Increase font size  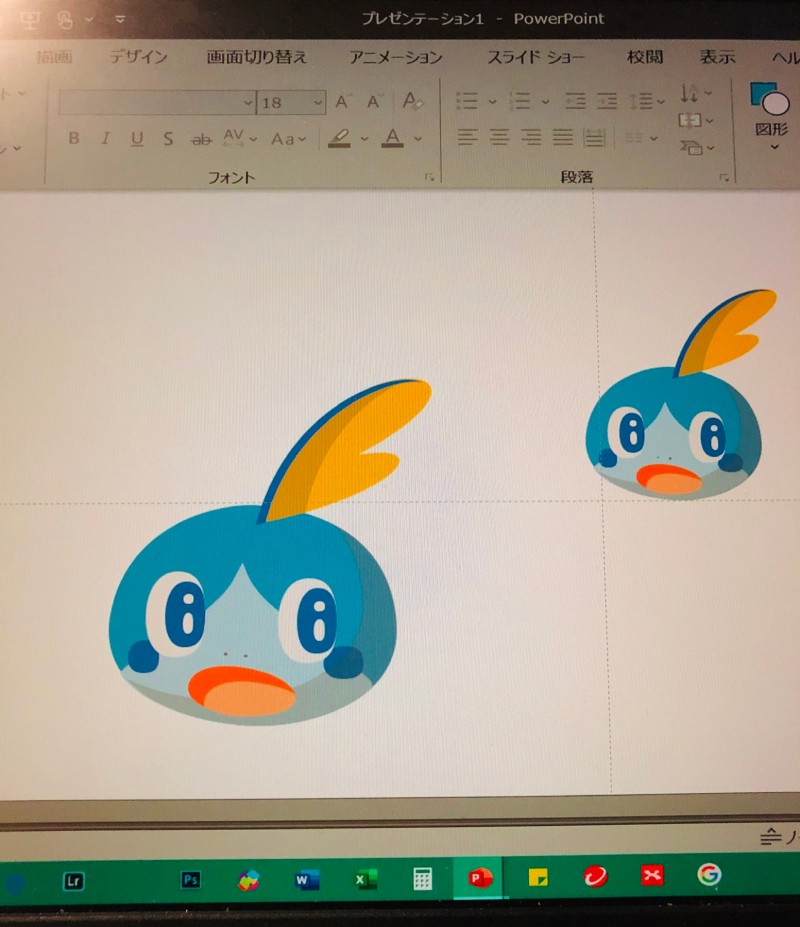(x=342, y=102)
